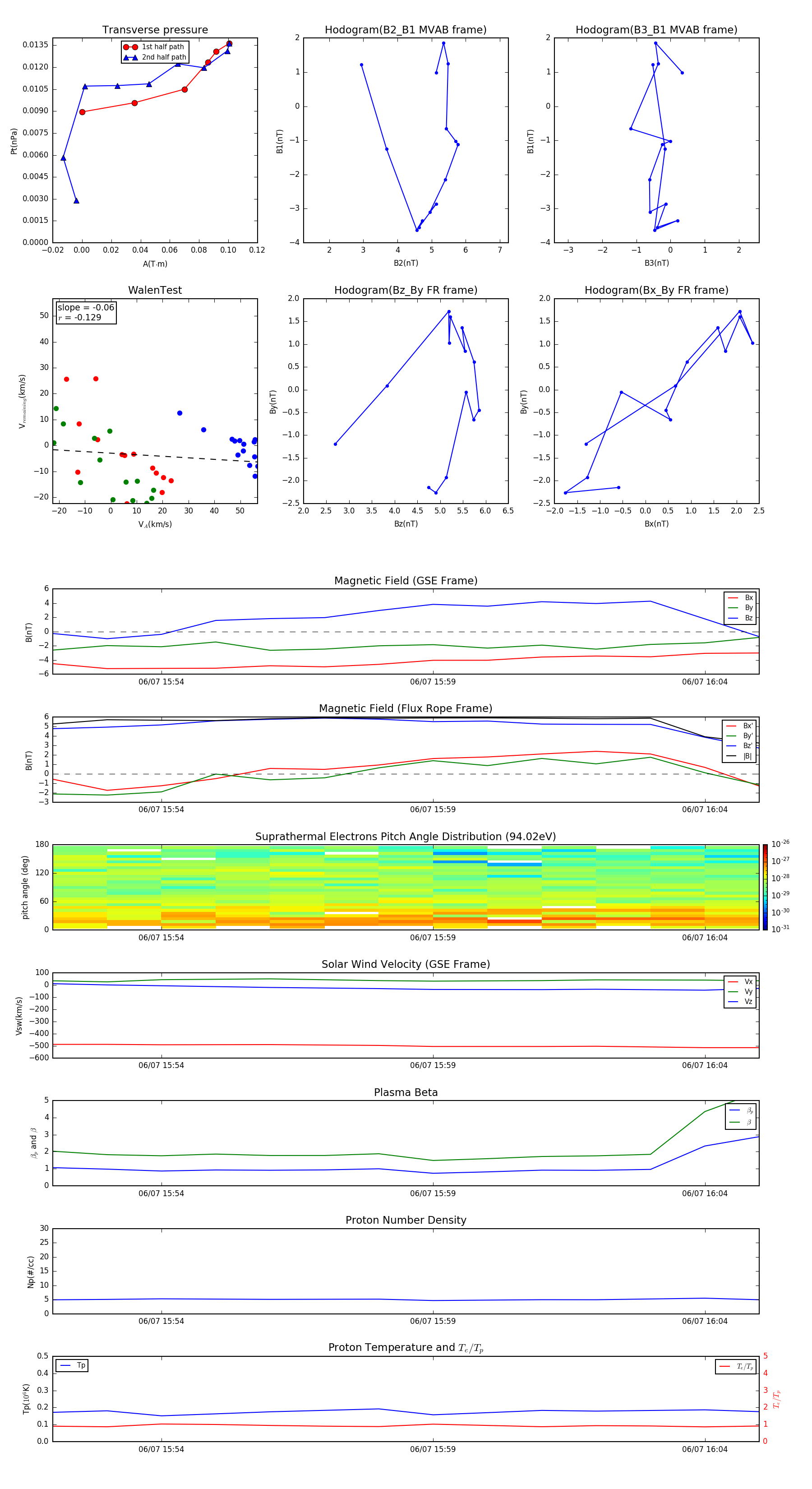
Task: Click the 'Vz' legend entry
Action: [x=740, y=1002]
